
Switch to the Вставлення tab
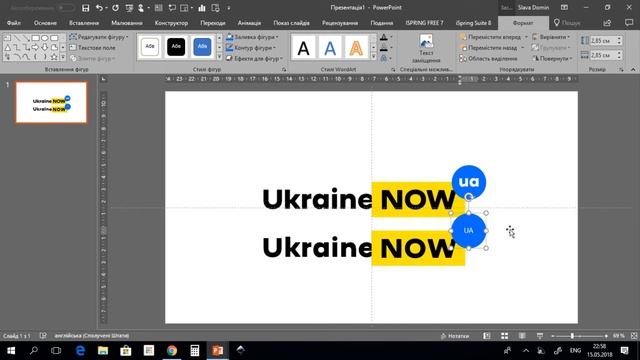[x=84, y=23]
